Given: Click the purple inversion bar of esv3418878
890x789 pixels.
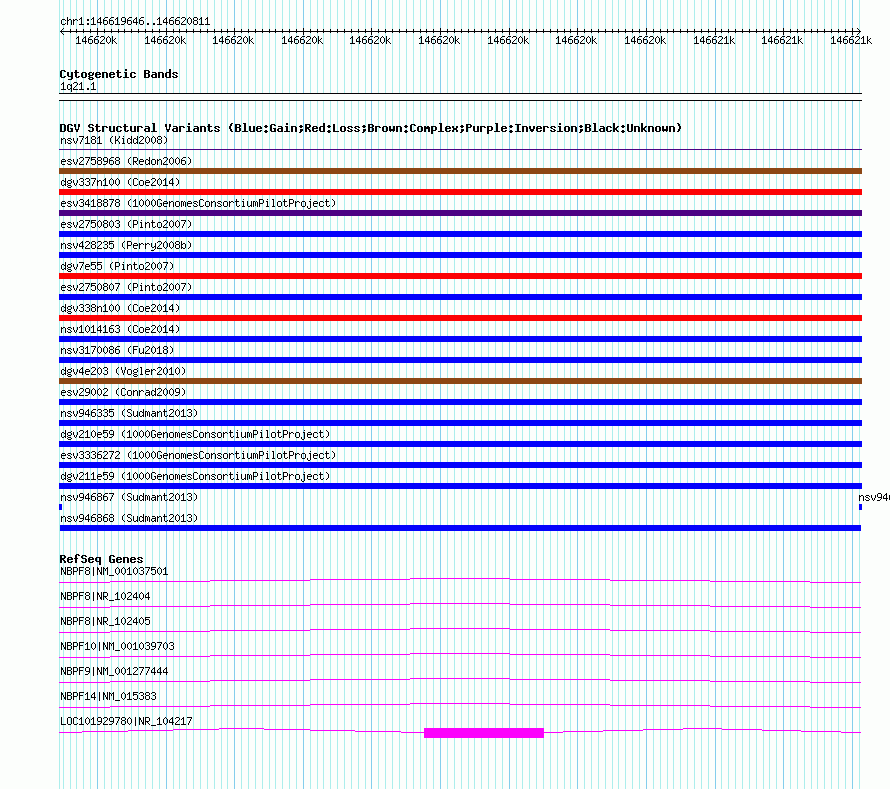Looking at the screenshot, I should (x=460, y=213).
